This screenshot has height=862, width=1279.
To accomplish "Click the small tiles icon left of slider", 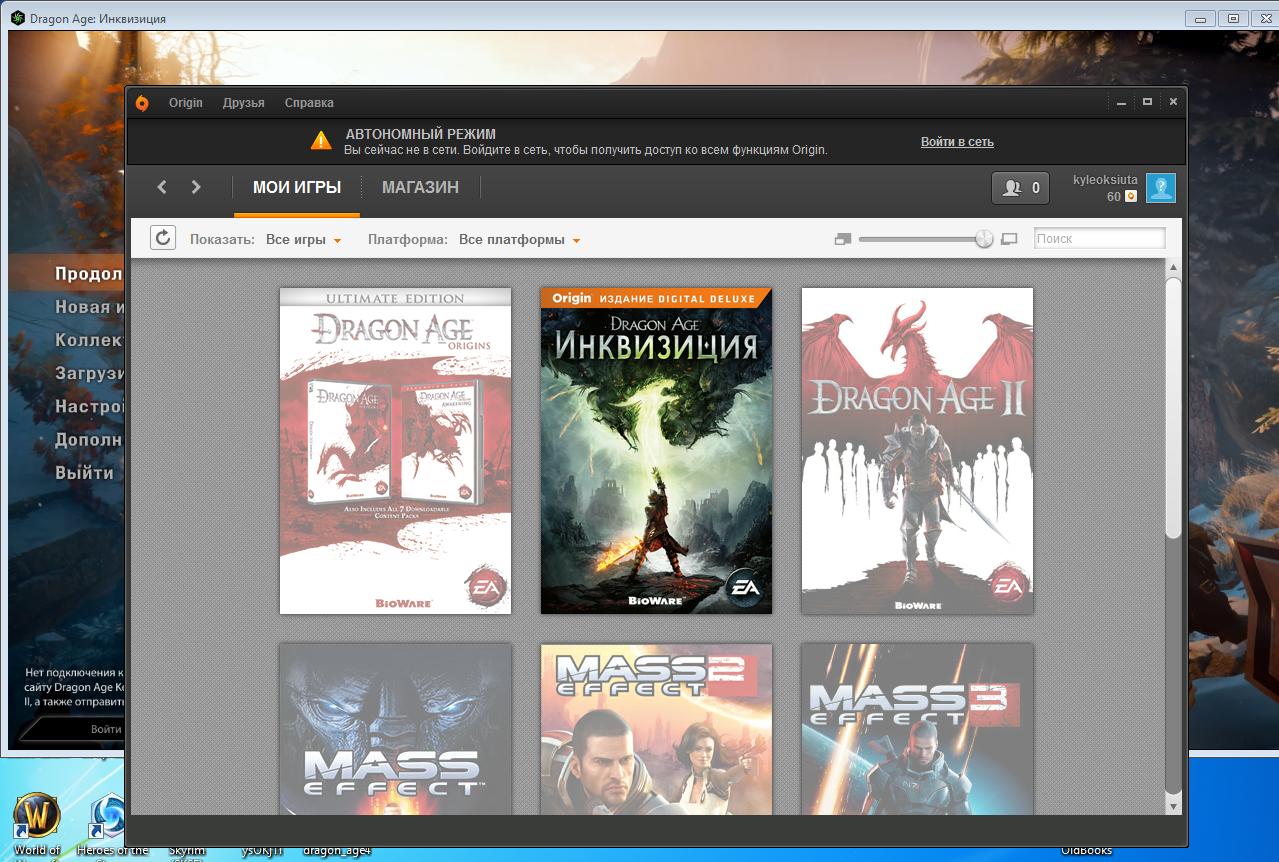I will [x=842, y=239].
